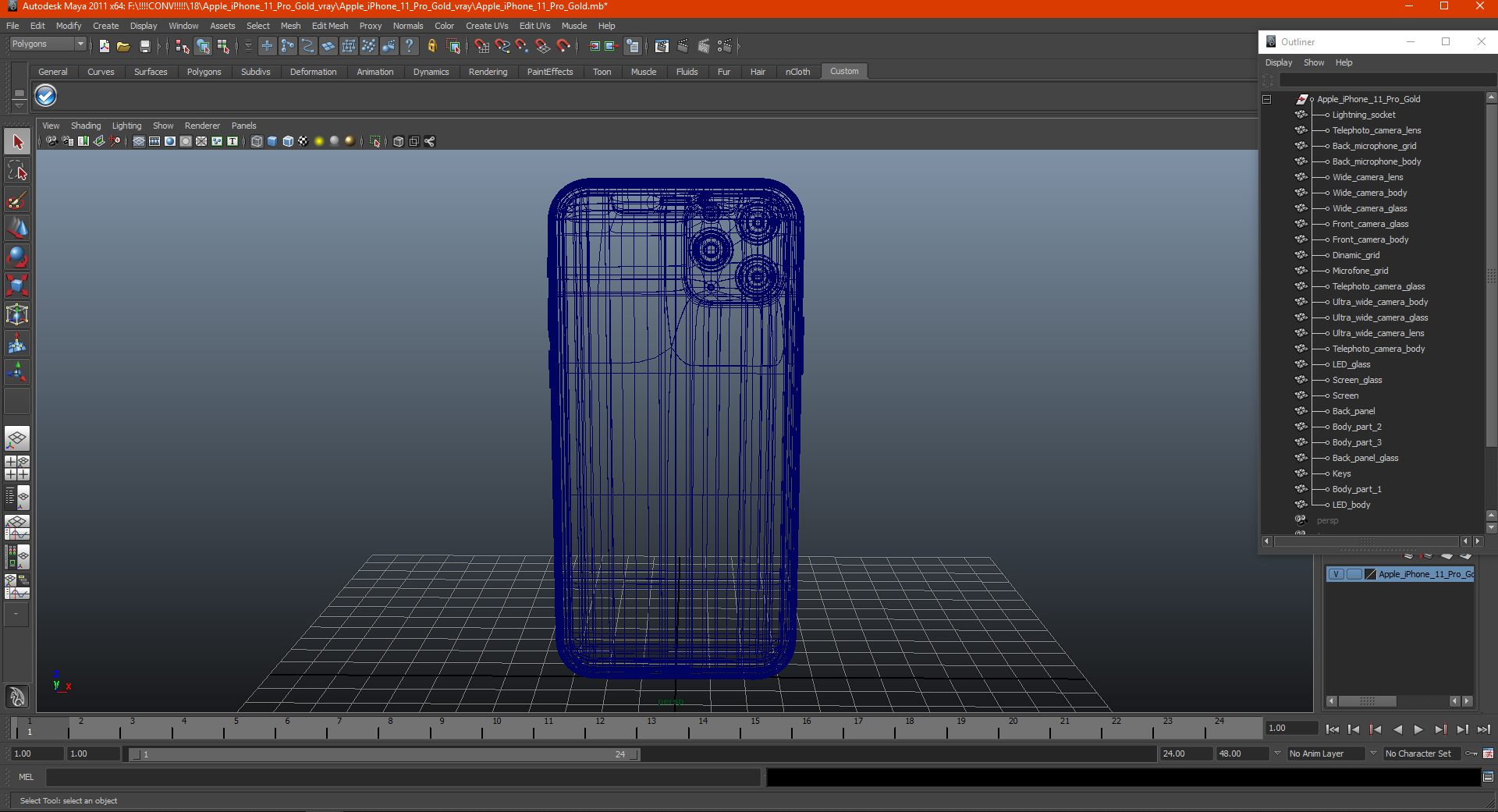Toggle layer visibility V box
1498x812 pixels.
[x=1336, y=574]
